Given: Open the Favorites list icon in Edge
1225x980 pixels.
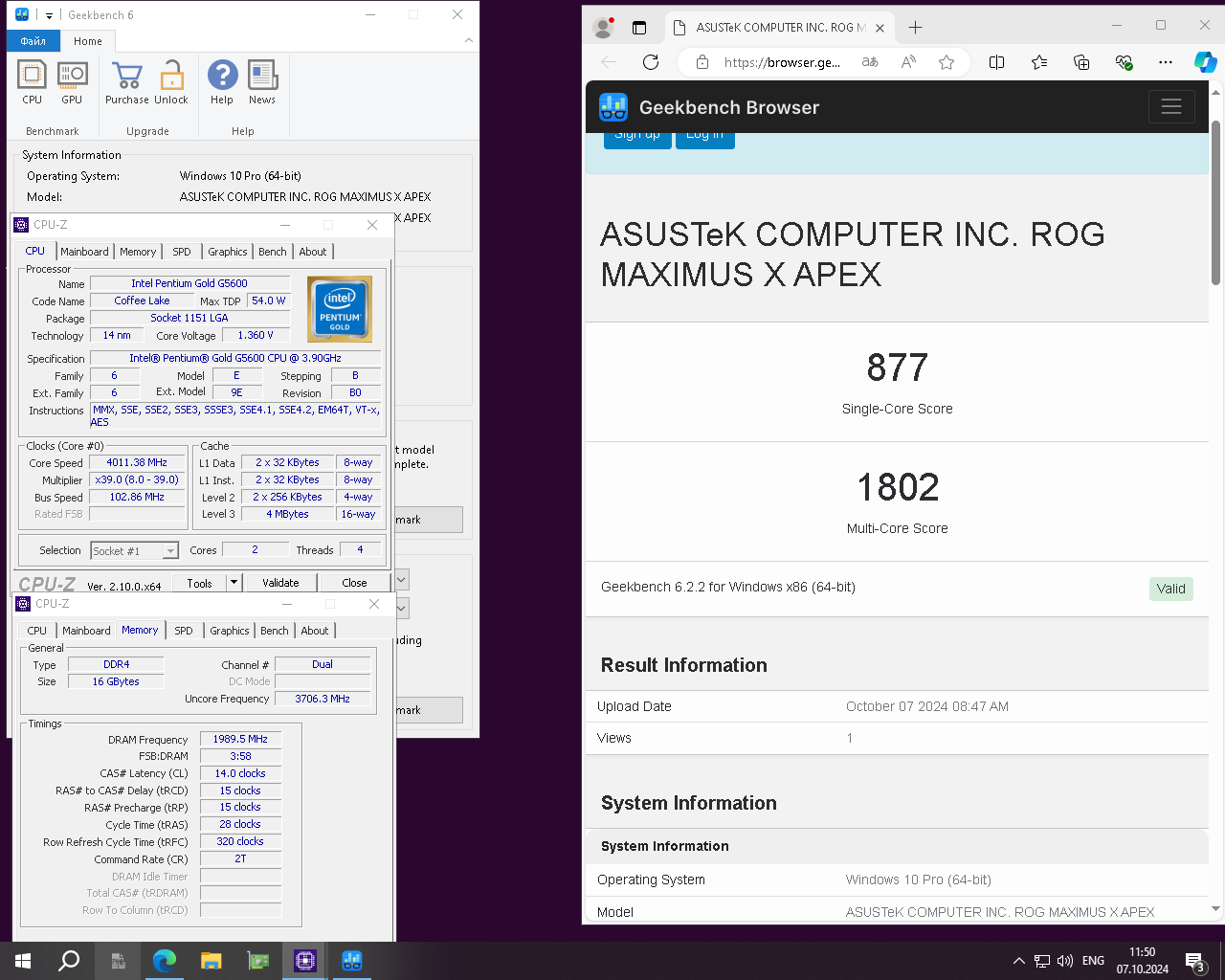Looking at the screenshot, I should pyautogui.click(x=1039, y=62).
